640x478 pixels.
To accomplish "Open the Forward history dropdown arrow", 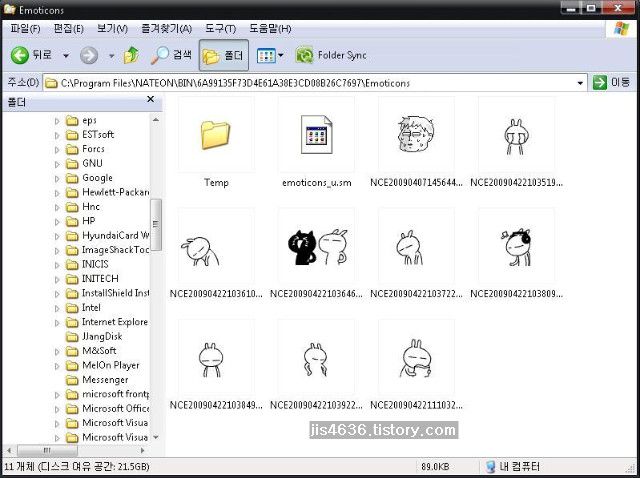I will click(111, 56).
